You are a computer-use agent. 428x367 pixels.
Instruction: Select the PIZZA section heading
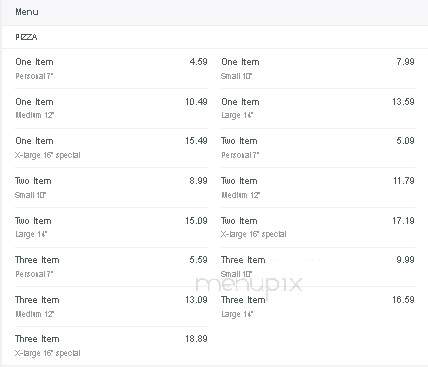(x=26, y=37)
